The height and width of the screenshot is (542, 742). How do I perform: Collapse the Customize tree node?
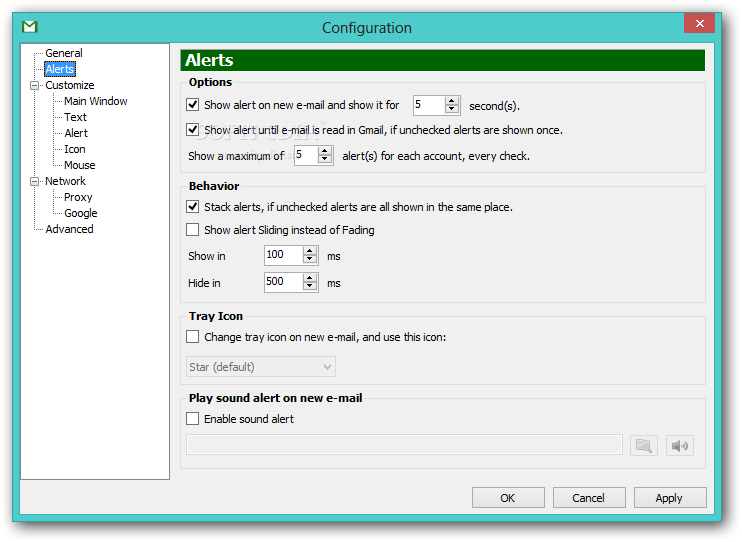coord(34,85)
